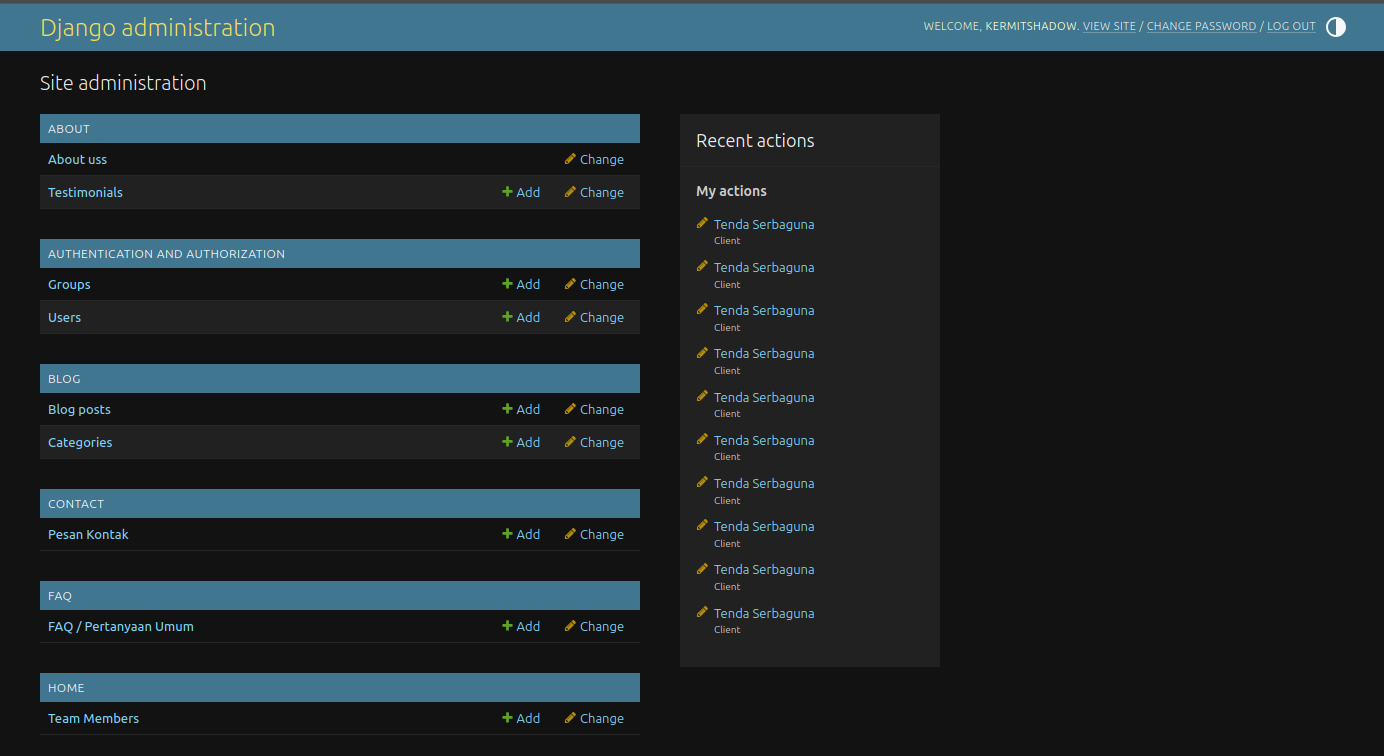Open the FAQ / Pertanyaan Umum model
Image resolution: width=1384 pixels, height=756 pixels.
tap(121, 626)
